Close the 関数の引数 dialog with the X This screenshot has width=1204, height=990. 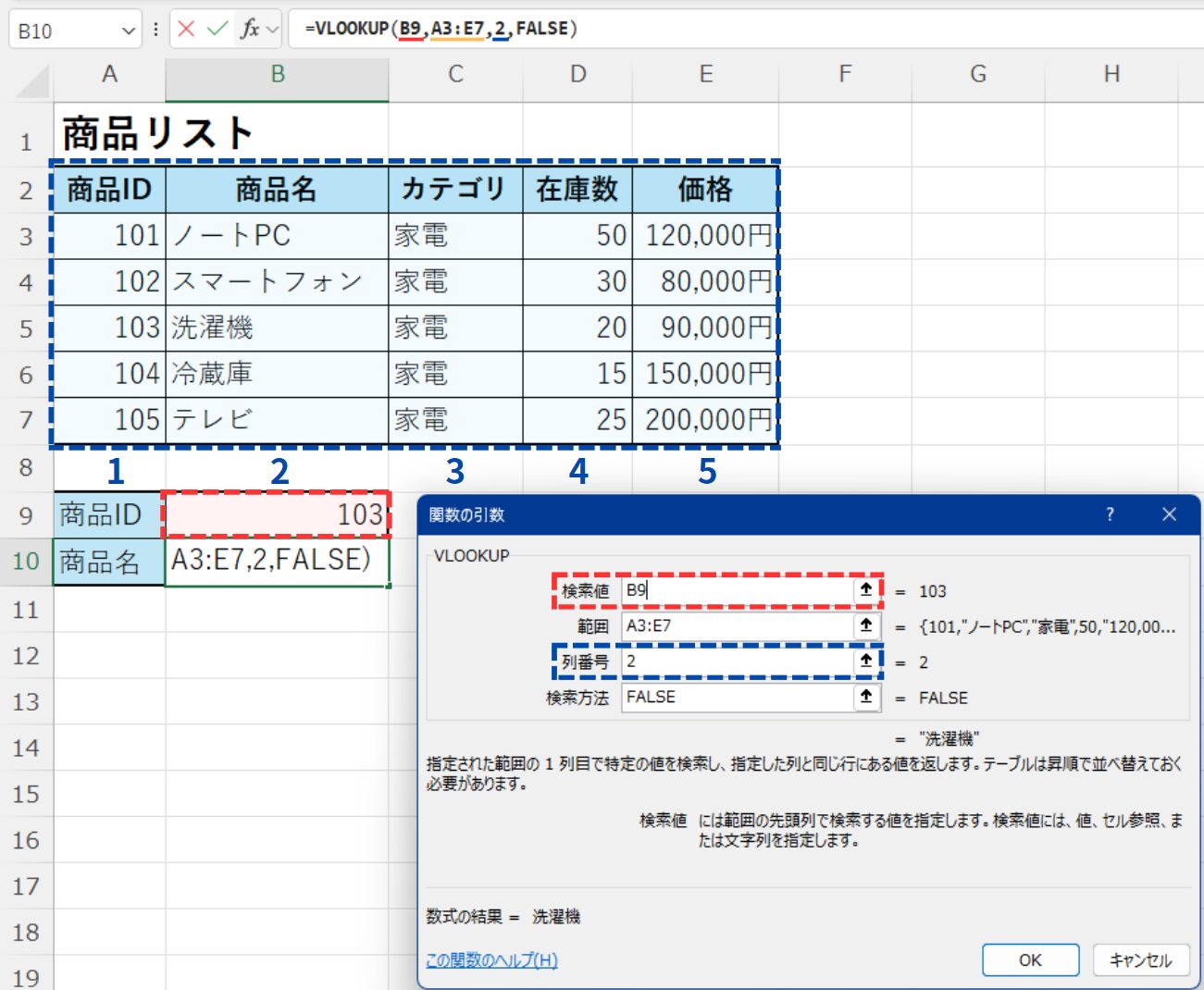click(x=1170, y=514)
